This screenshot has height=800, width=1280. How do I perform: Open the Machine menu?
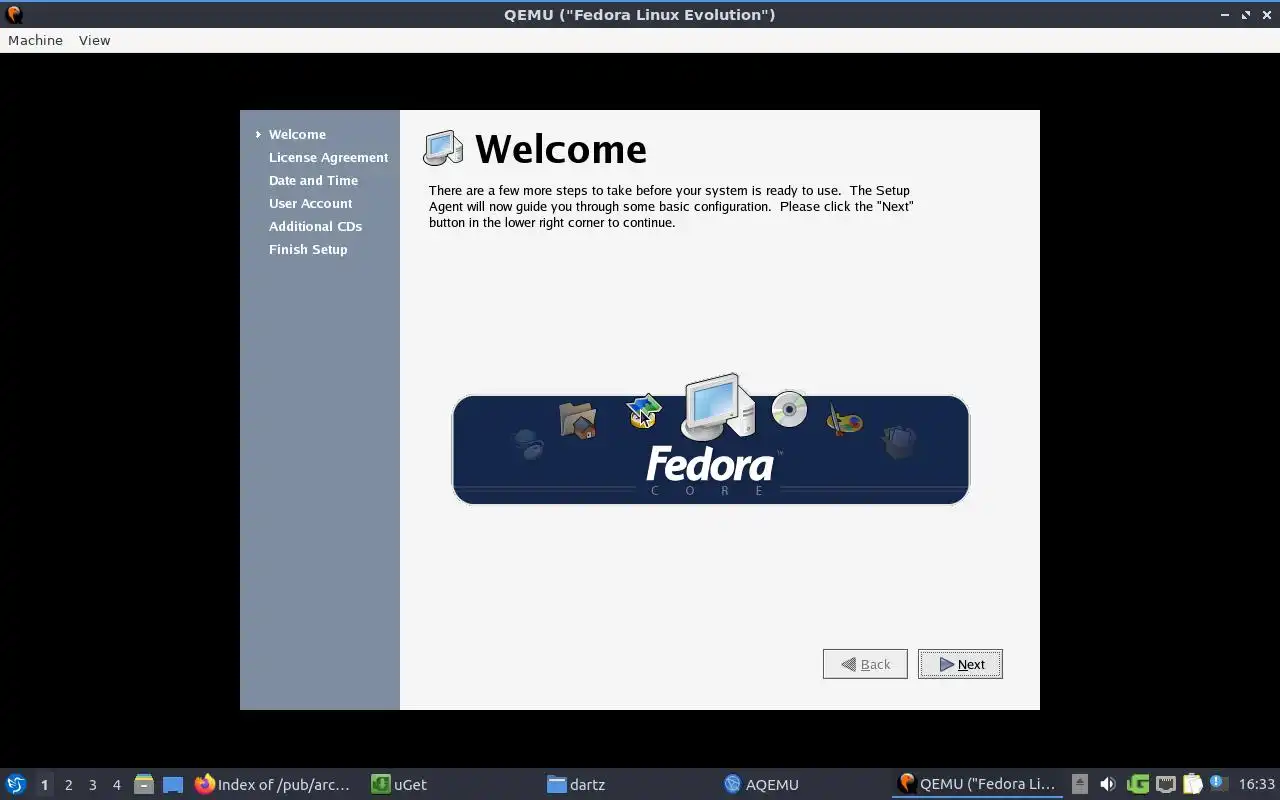click(35, 40)
